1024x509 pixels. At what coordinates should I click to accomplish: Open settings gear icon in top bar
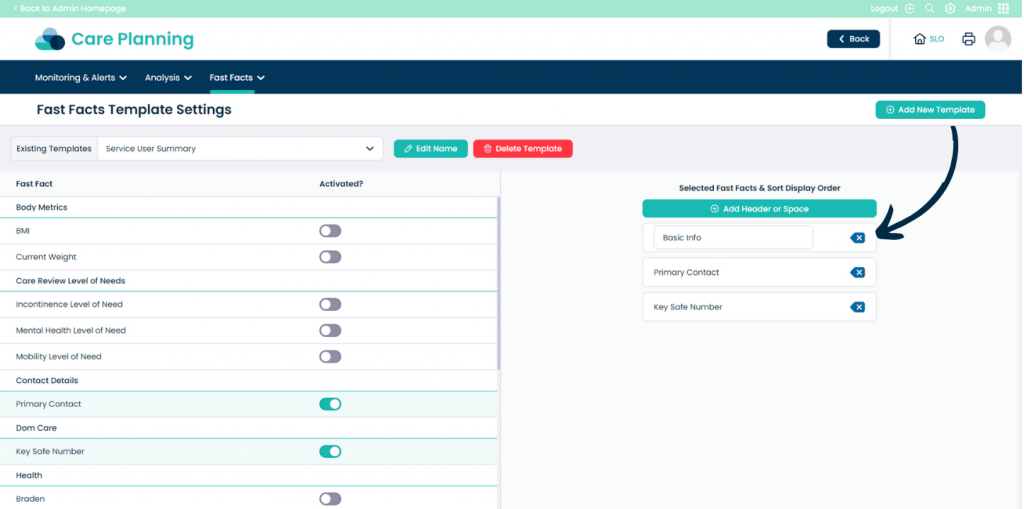(950, 8)
